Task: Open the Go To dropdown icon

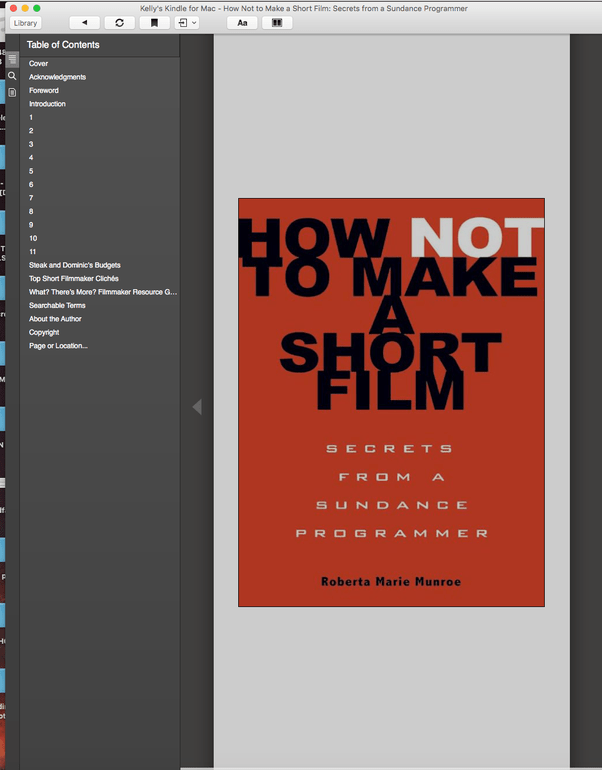Action: [187, 23]
